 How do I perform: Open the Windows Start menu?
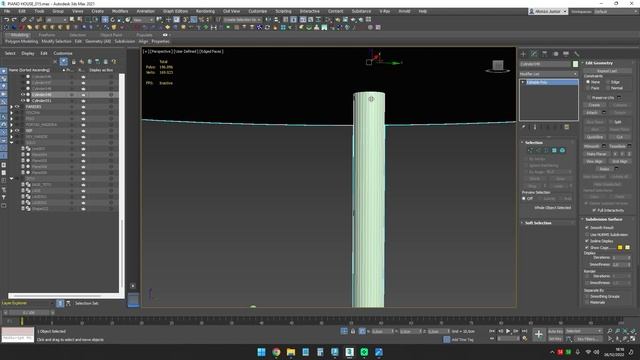coord(262,352)
